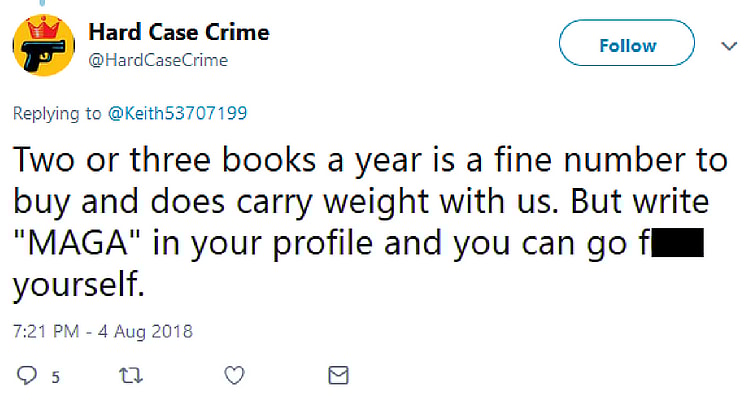Viewport: 750px width, 400px height.
Task: Click the Hard Case Crime display name
Action: pyautogui.click(x=179, y=32)
